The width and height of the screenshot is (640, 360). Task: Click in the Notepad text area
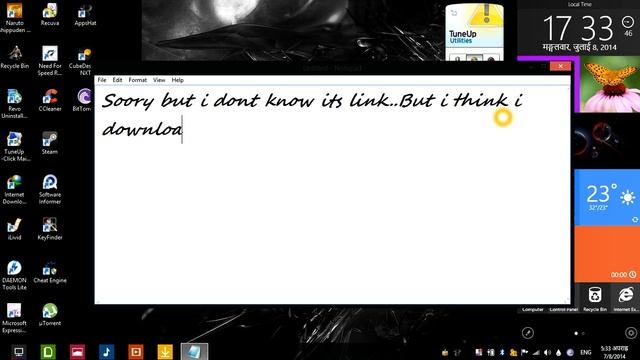tap(332, 195)
